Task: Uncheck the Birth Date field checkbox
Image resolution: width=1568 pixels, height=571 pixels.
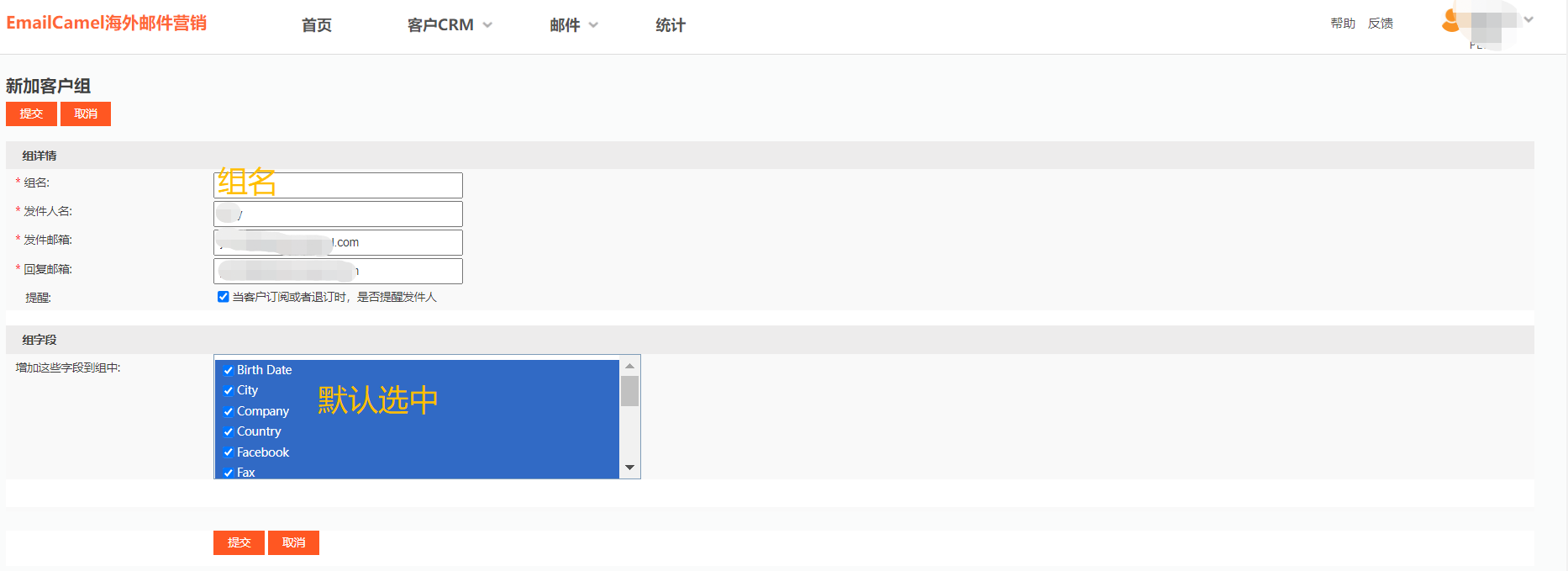Action: click(228, 370)
